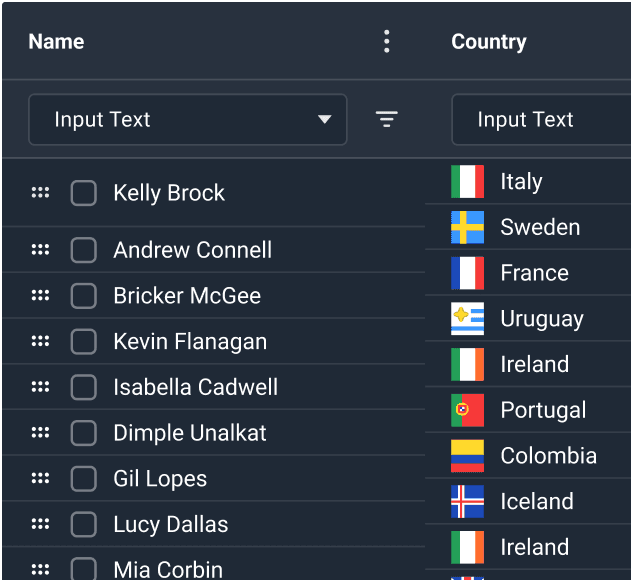
Task: Grab the drag handle for Kelly Brock
Action: click(40, 193)
